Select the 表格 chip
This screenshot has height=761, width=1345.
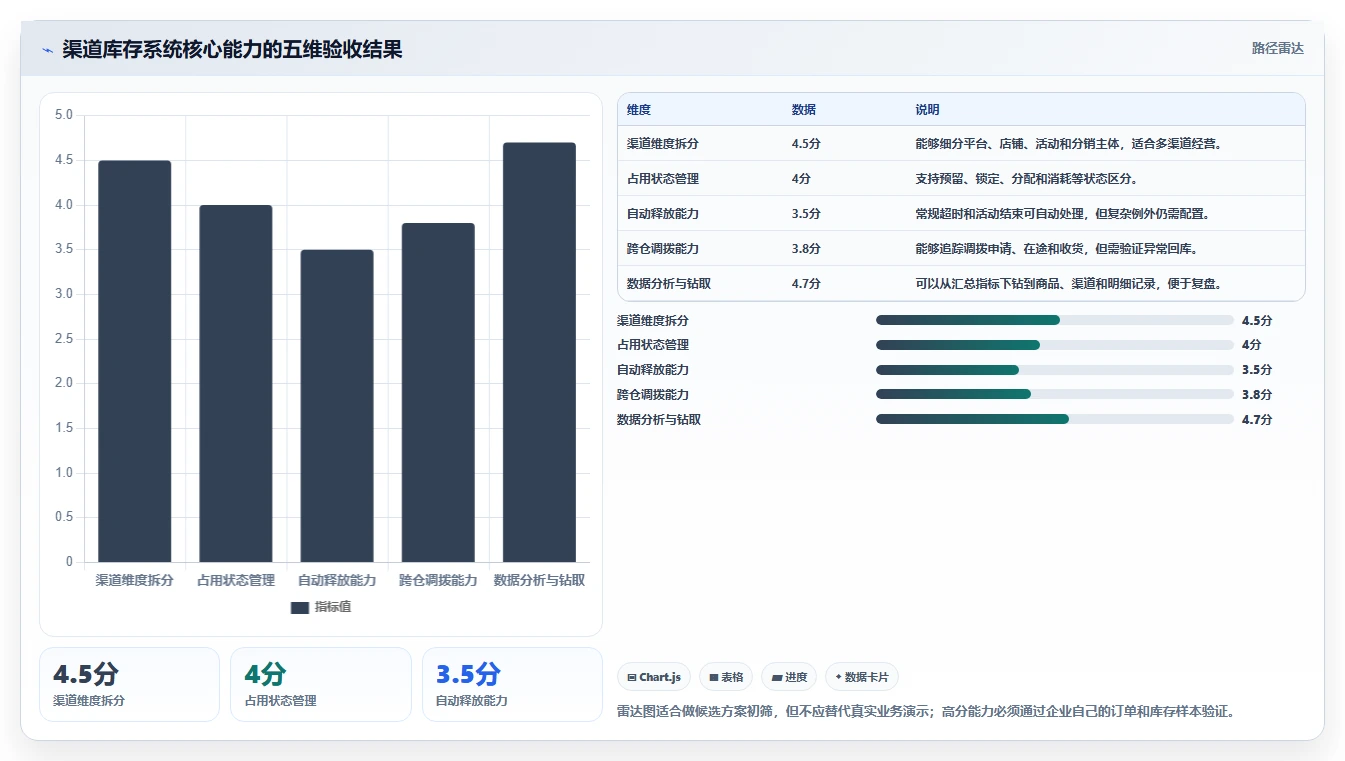tap(726, 677)
